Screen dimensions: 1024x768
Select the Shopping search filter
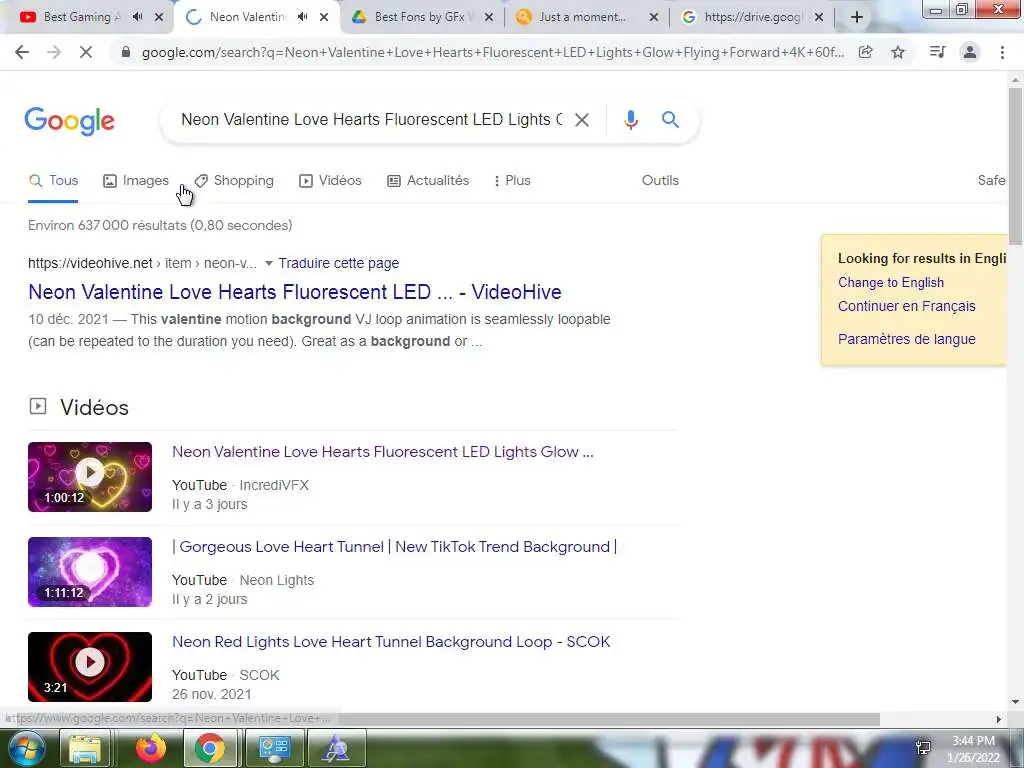[234, 181]
